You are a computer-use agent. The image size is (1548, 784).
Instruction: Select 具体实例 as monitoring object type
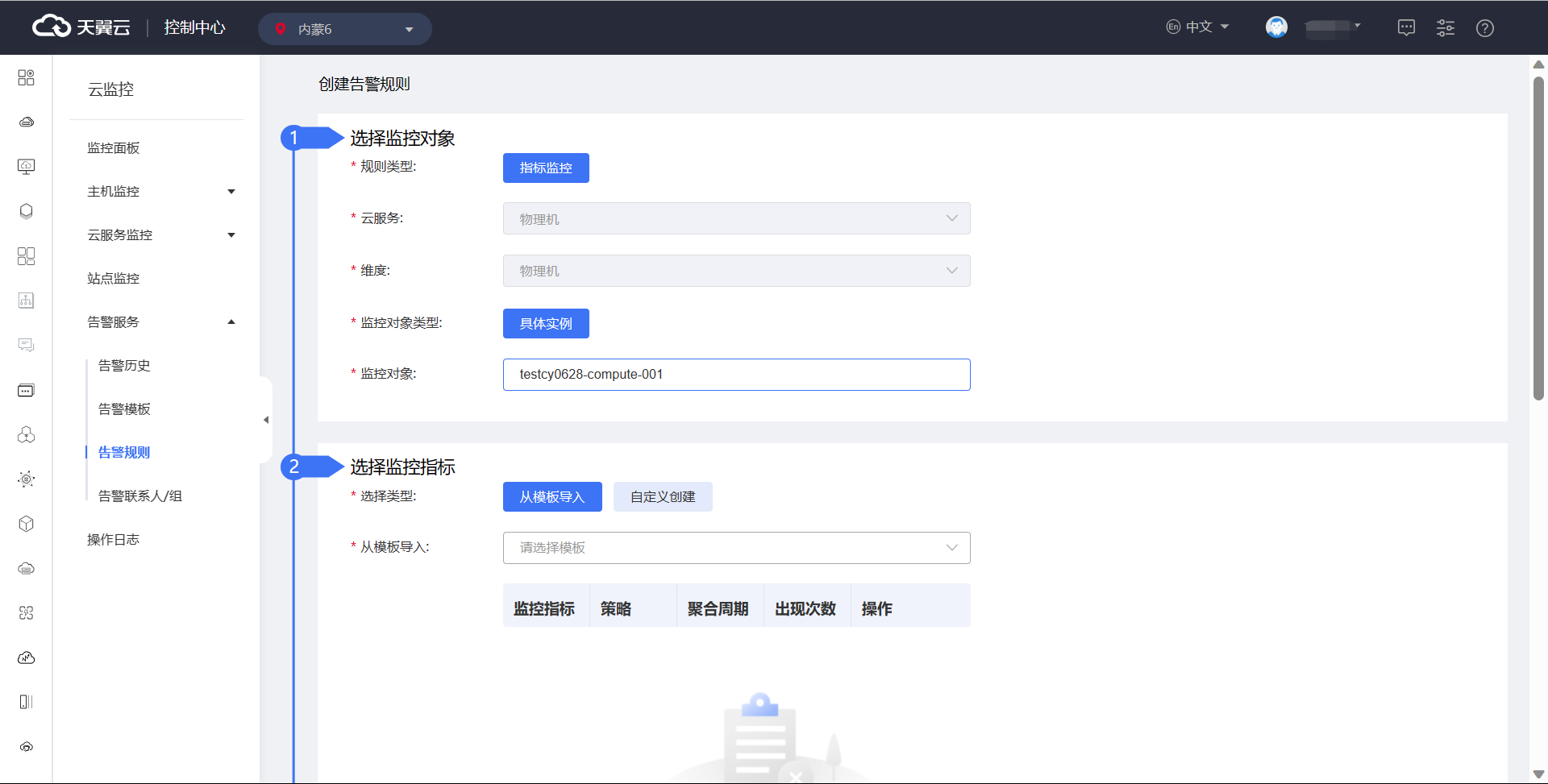(x=546, y=324)
